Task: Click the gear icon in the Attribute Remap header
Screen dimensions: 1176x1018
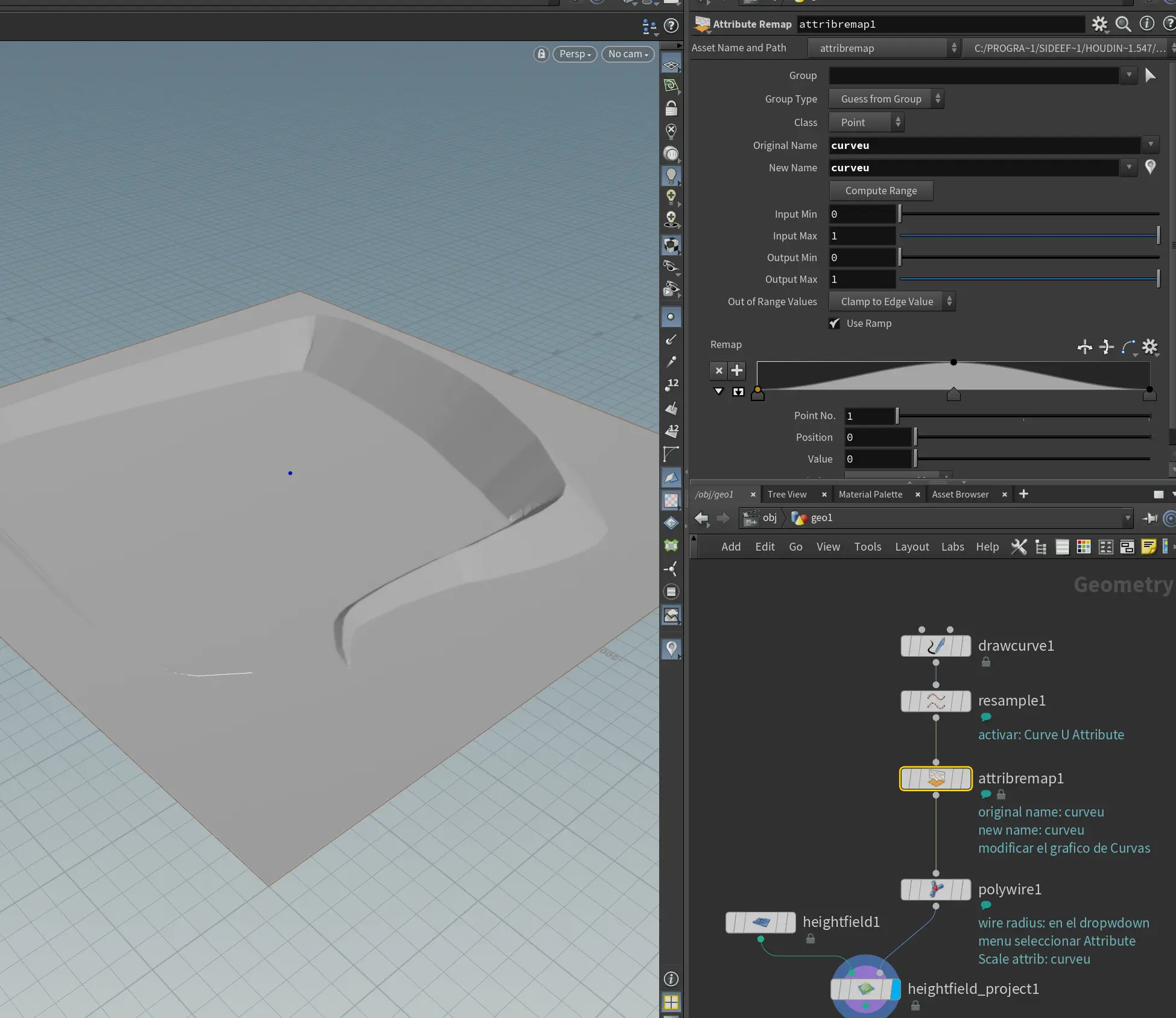Action: pyautogui.click(x=1099, y=24)
